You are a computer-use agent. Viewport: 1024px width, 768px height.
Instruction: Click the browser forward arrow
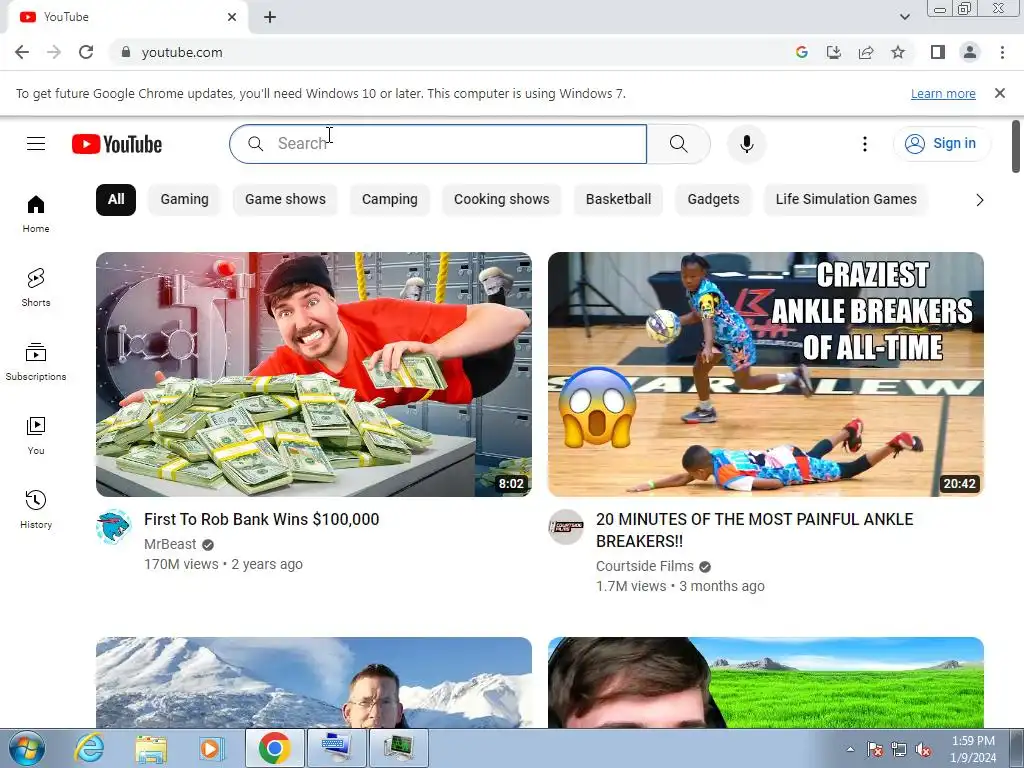[x=54, y=52]
